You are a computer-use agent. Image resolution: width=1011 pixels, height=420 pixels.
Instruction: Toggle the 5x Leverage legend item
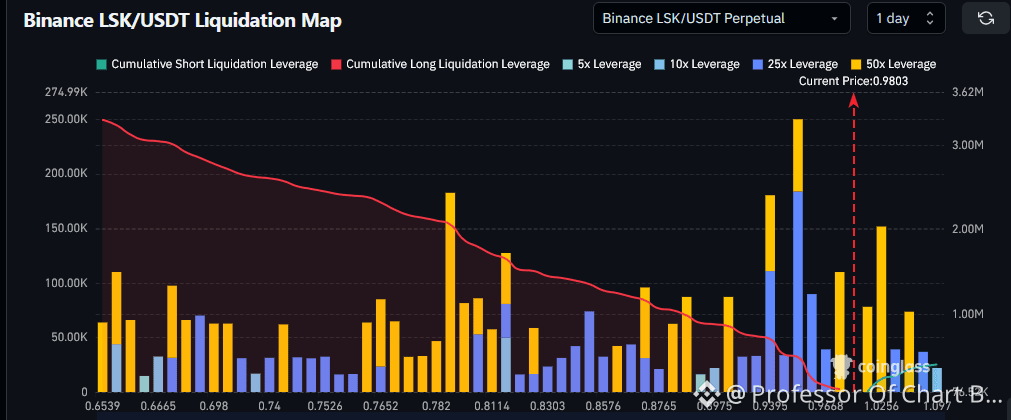coord(602,64)
